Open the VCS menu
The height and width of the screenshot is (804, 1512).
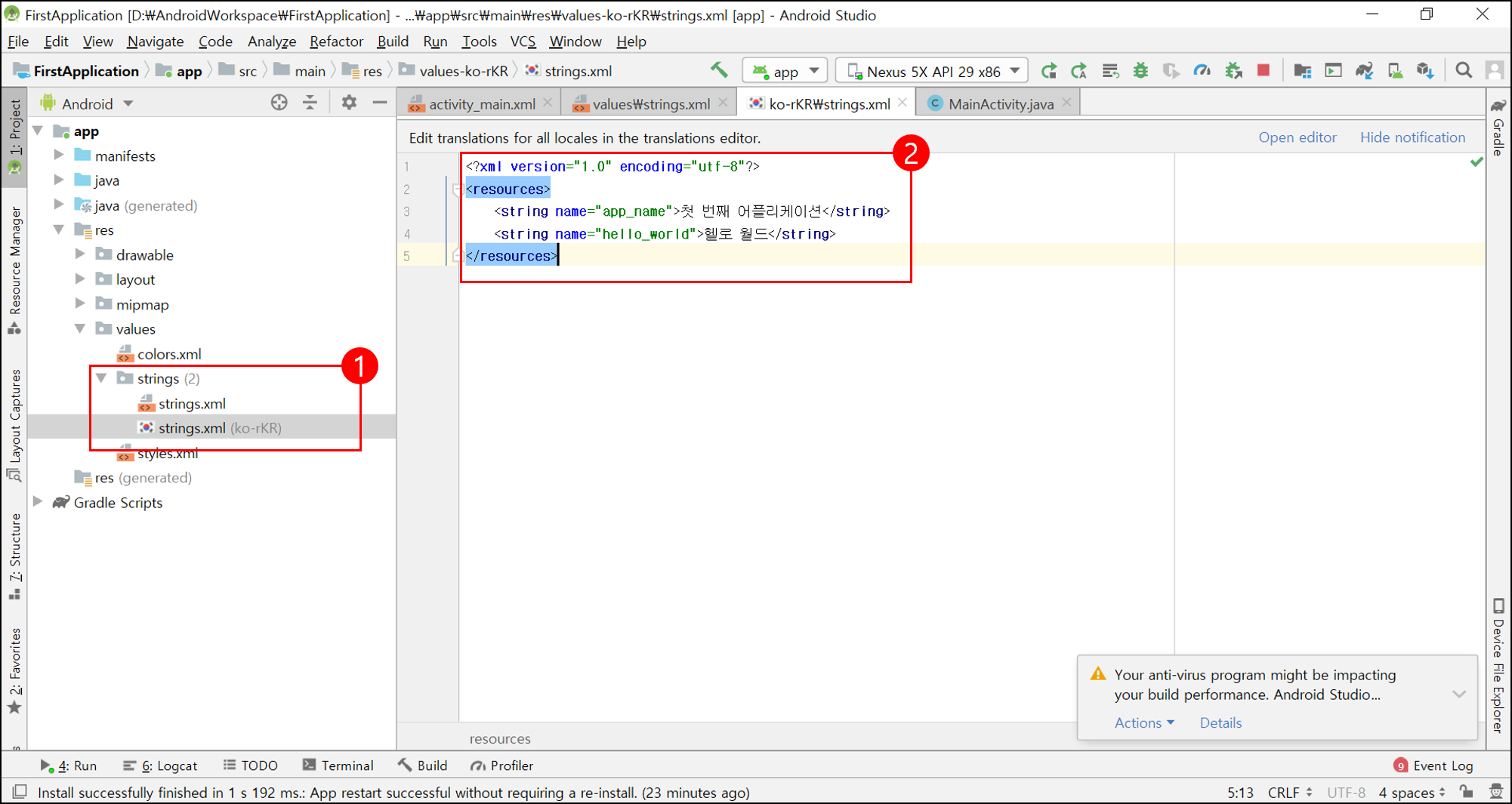[523, 42]
